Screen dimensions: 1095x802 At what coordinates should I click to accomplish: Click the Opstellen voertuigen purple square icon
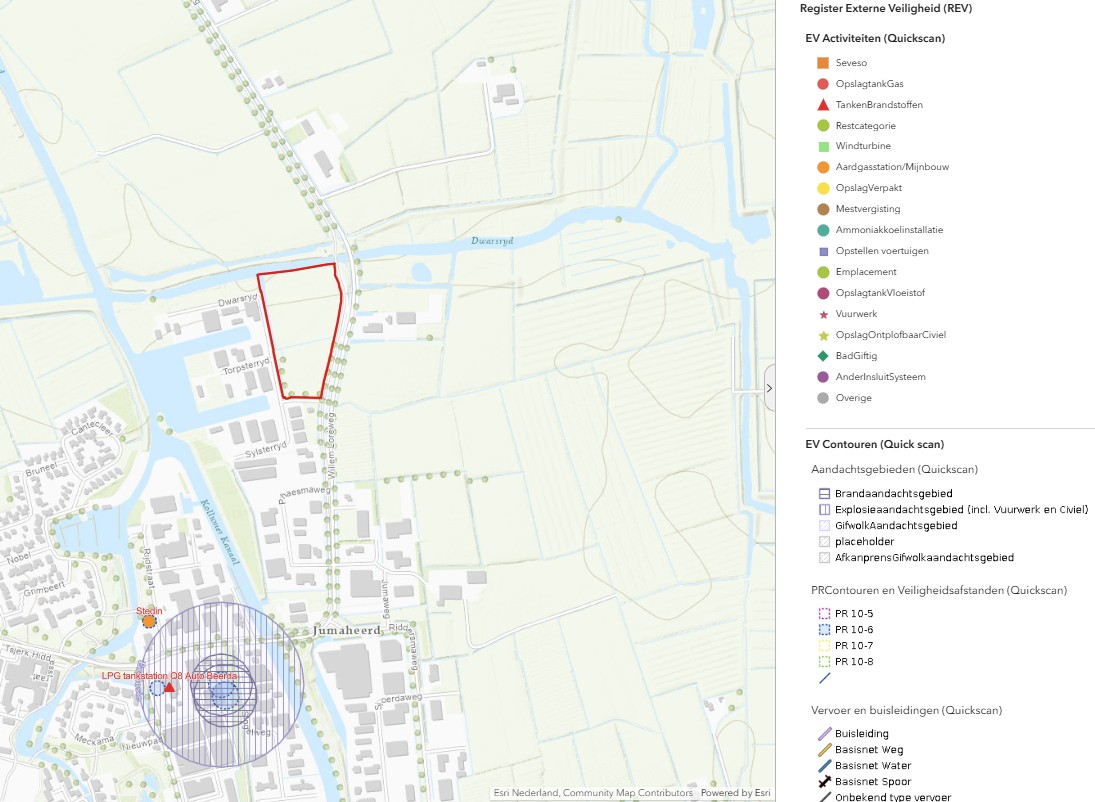pyautogui.click(x=823, y=251)
